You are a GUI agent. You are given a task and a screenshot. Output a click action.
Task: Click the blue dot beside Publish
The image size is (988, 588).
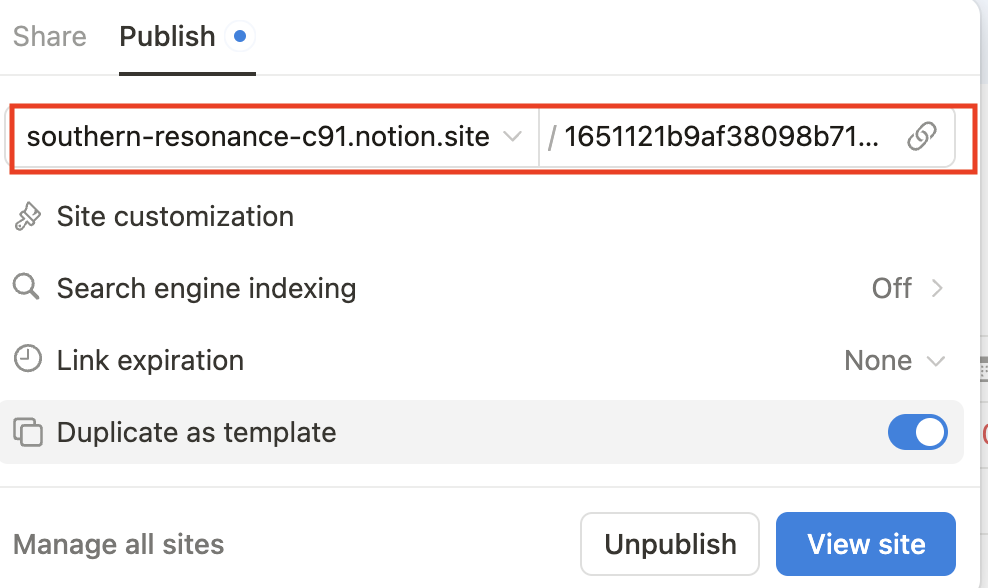pos(239,37)
